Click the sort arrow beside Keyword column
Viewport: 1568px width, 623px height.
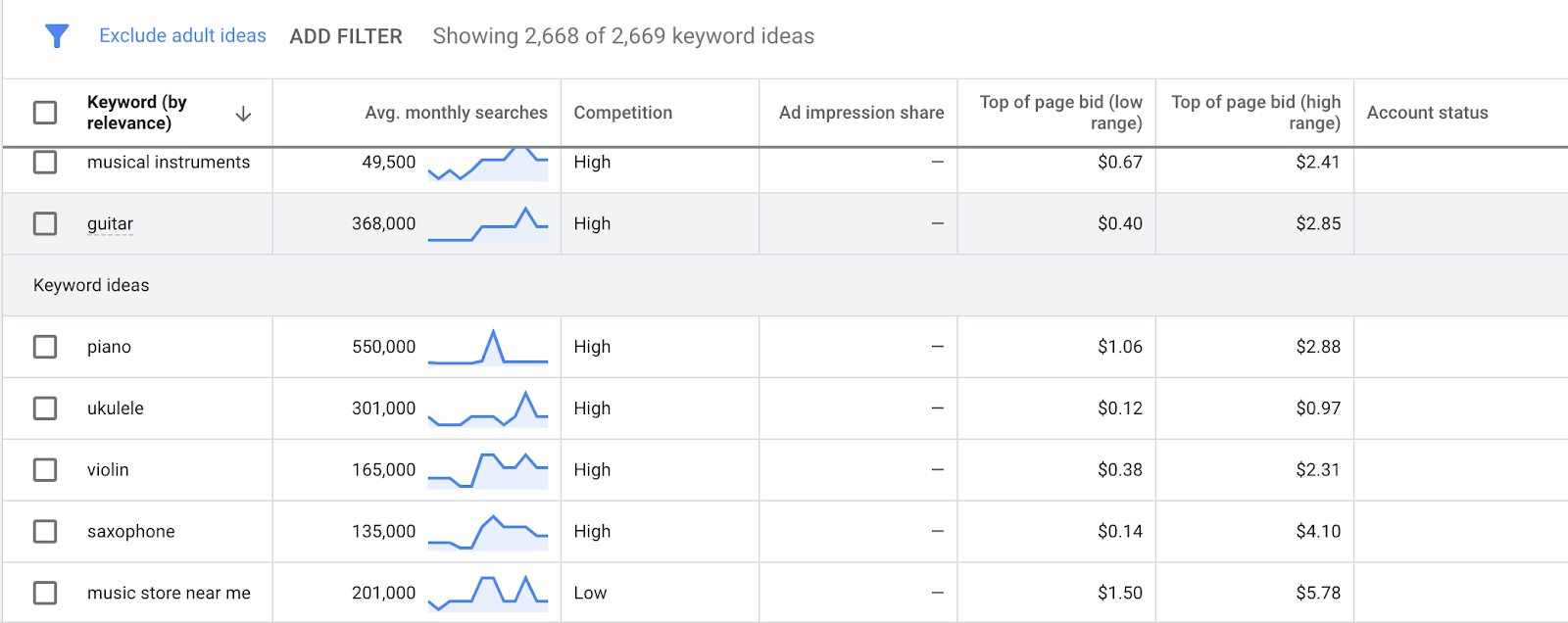[x=243, y=114]
